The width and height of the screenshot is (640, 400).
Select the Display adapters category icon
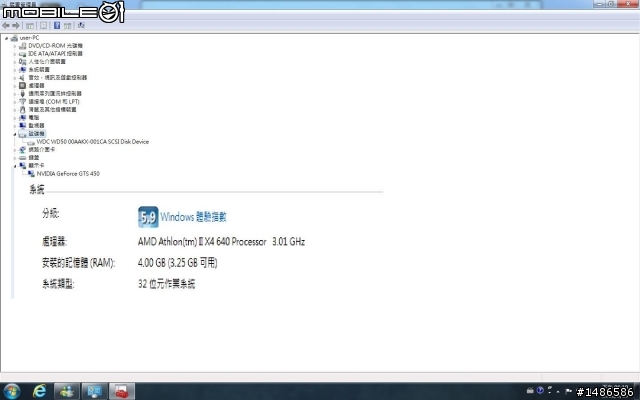[22, 165]
